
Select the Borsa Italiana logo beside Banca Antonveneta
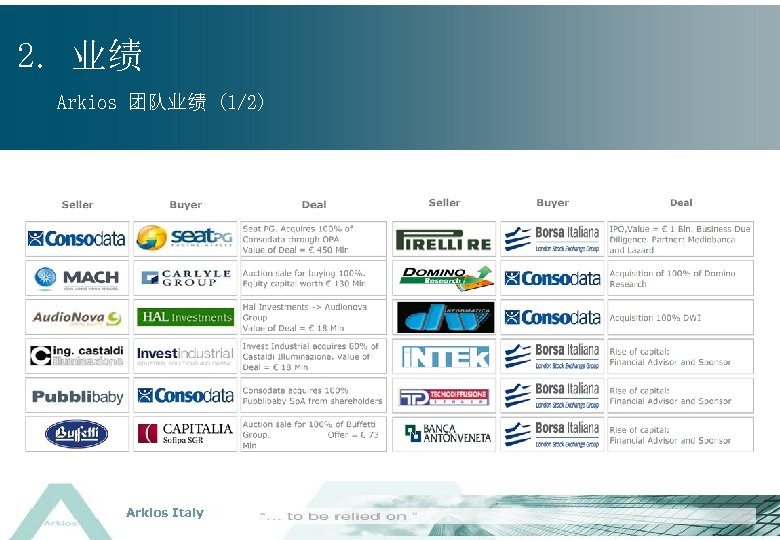(x=552, y=435)
